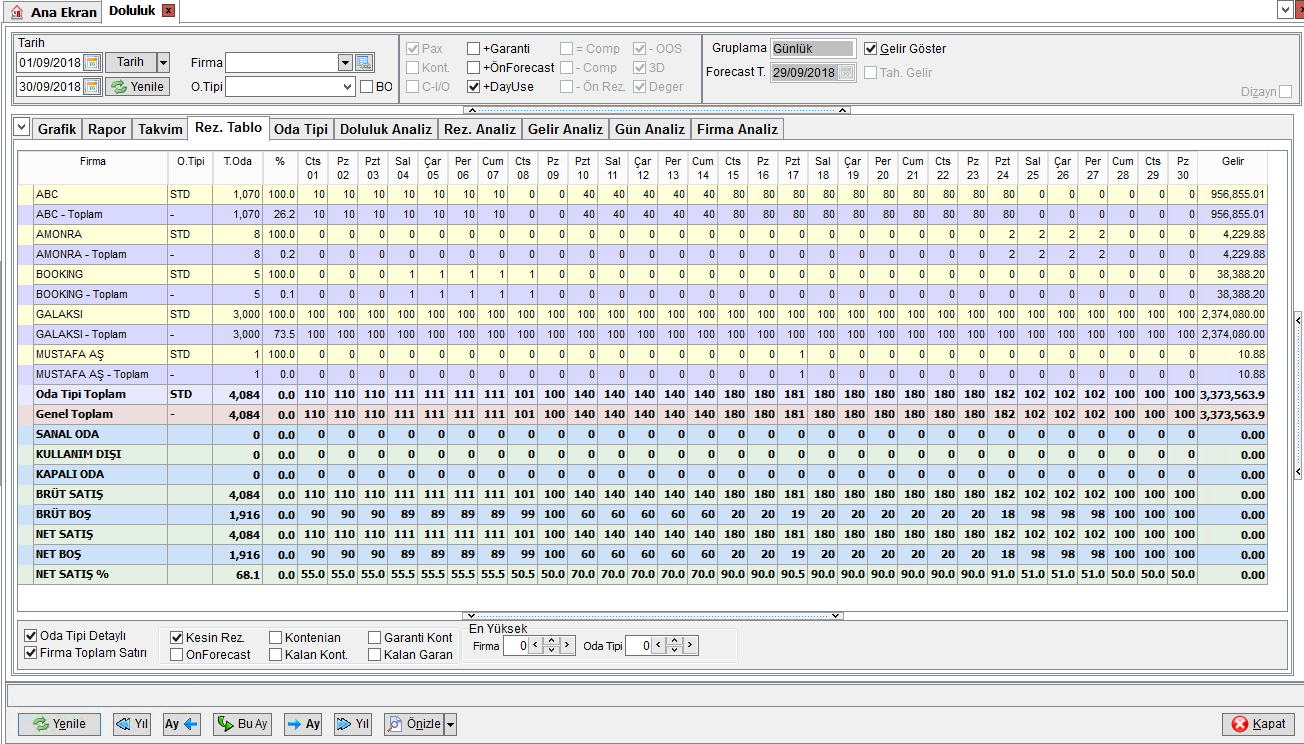Image resolution: width=1304 pixels, height=744 pixels.
Task: Decrease En Yüksek Oda Tipi value left arrow
Action: [x=658, y=645]
